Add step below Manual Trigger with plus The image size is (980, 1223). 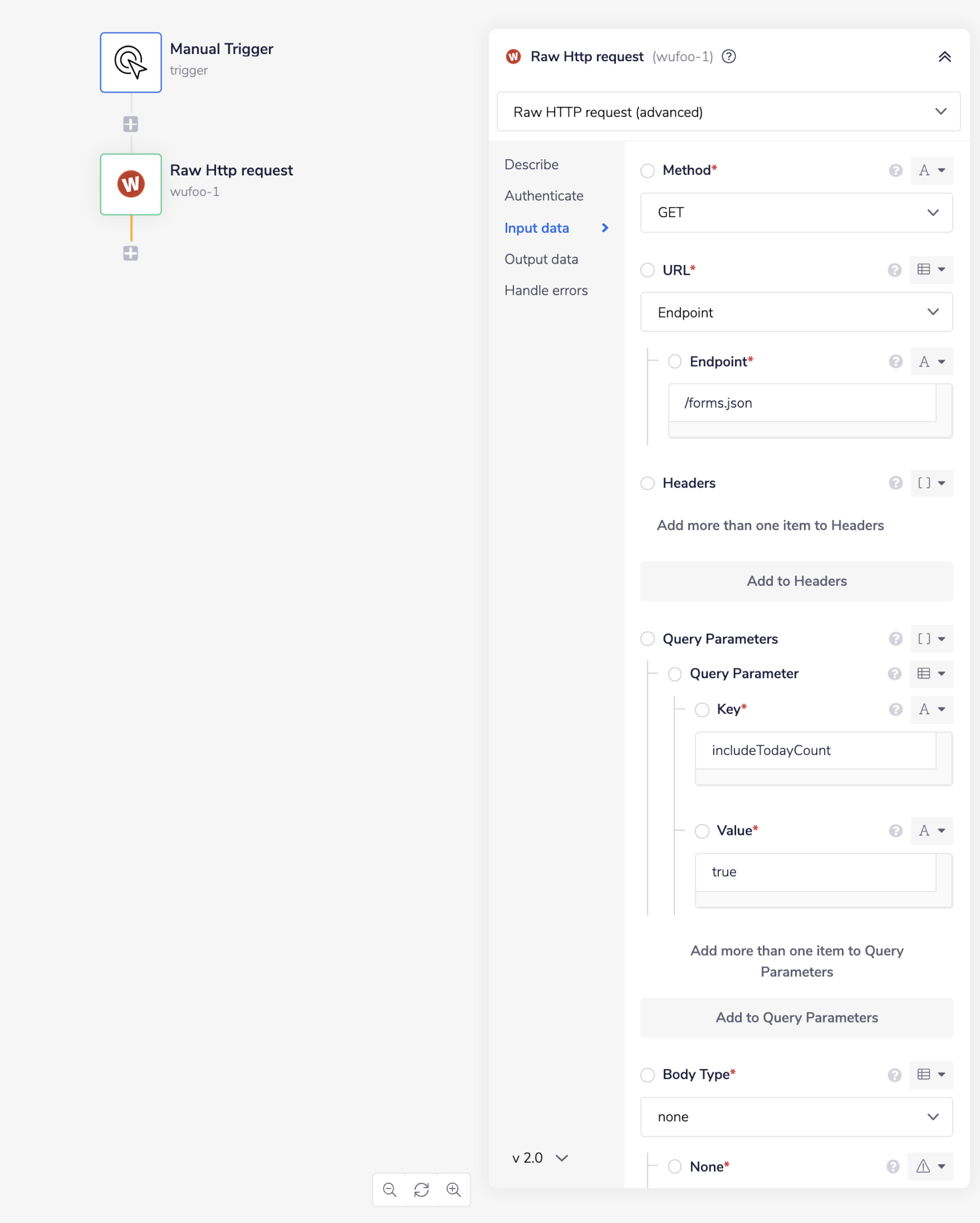click(131, 123)
